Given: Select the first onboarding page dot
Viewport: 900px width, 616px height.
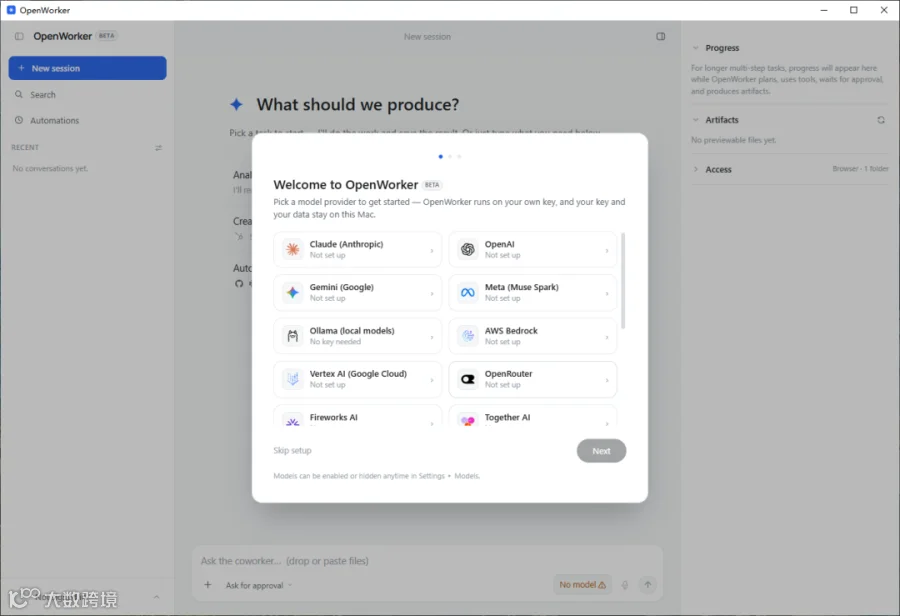Looking at the screenshot, I should pyautogui.click(x=440, y=156).
